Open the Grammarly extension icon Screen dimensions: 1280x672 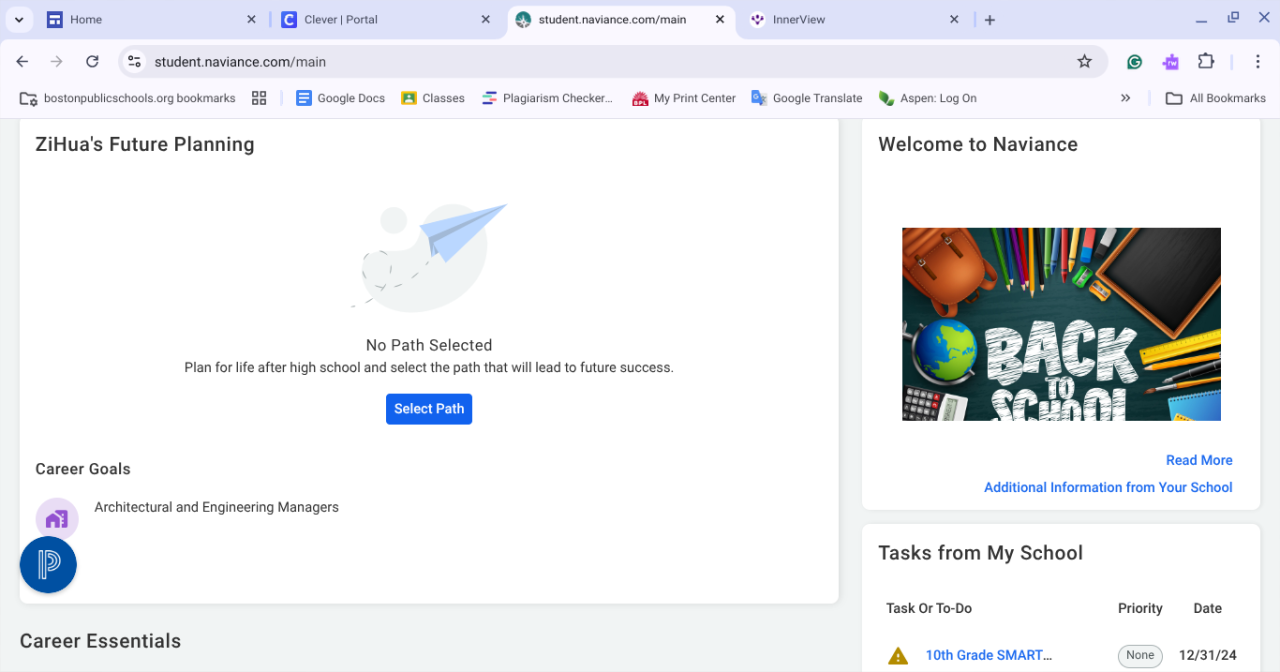tap(1134, 62)
